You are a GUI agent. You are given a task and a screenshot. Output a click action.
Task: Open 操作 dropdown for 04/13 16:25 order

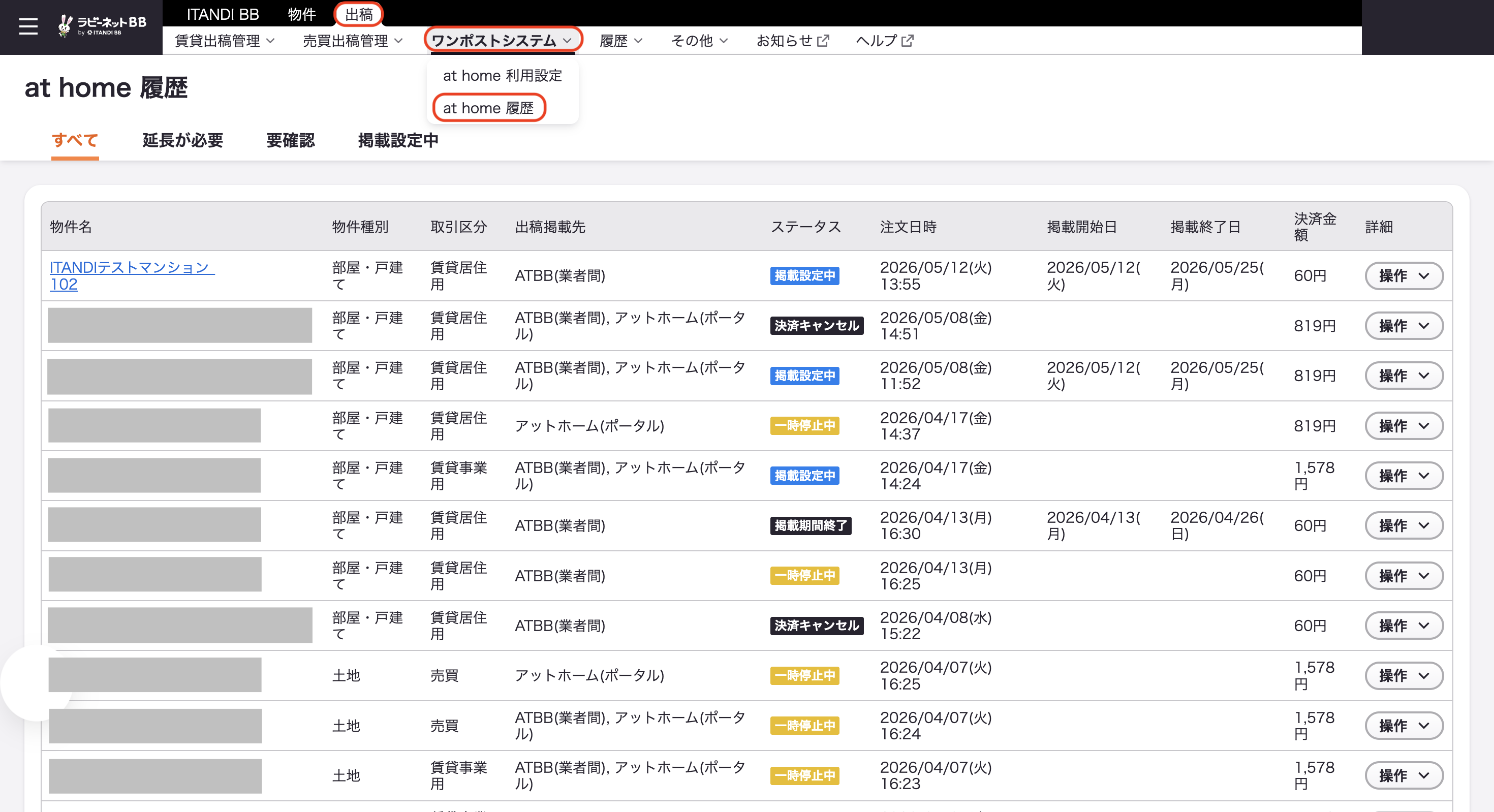click(1404, 575)
